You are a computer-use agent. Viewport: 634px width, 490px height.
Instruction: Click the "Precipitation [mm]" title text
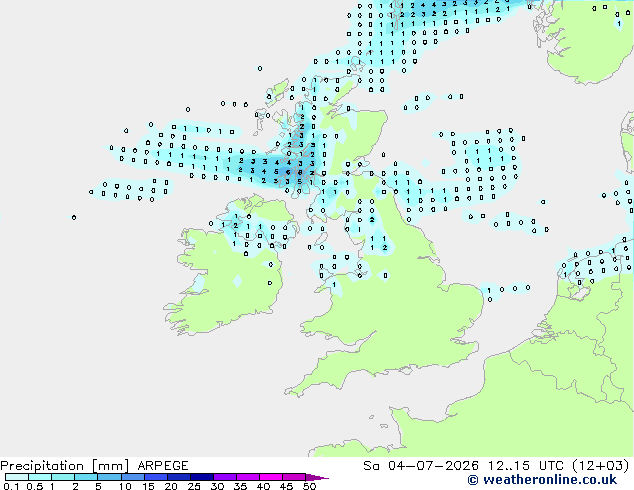click(x=65, y=466)
